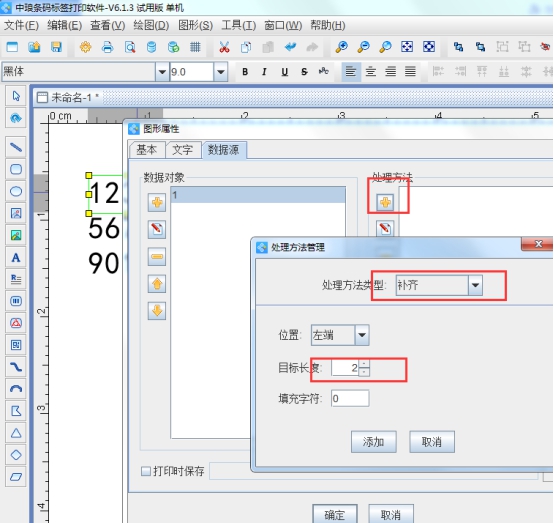Select the barcode drawing tool
The height and width of the screenshot is (523, 554).
pos(16,301)
